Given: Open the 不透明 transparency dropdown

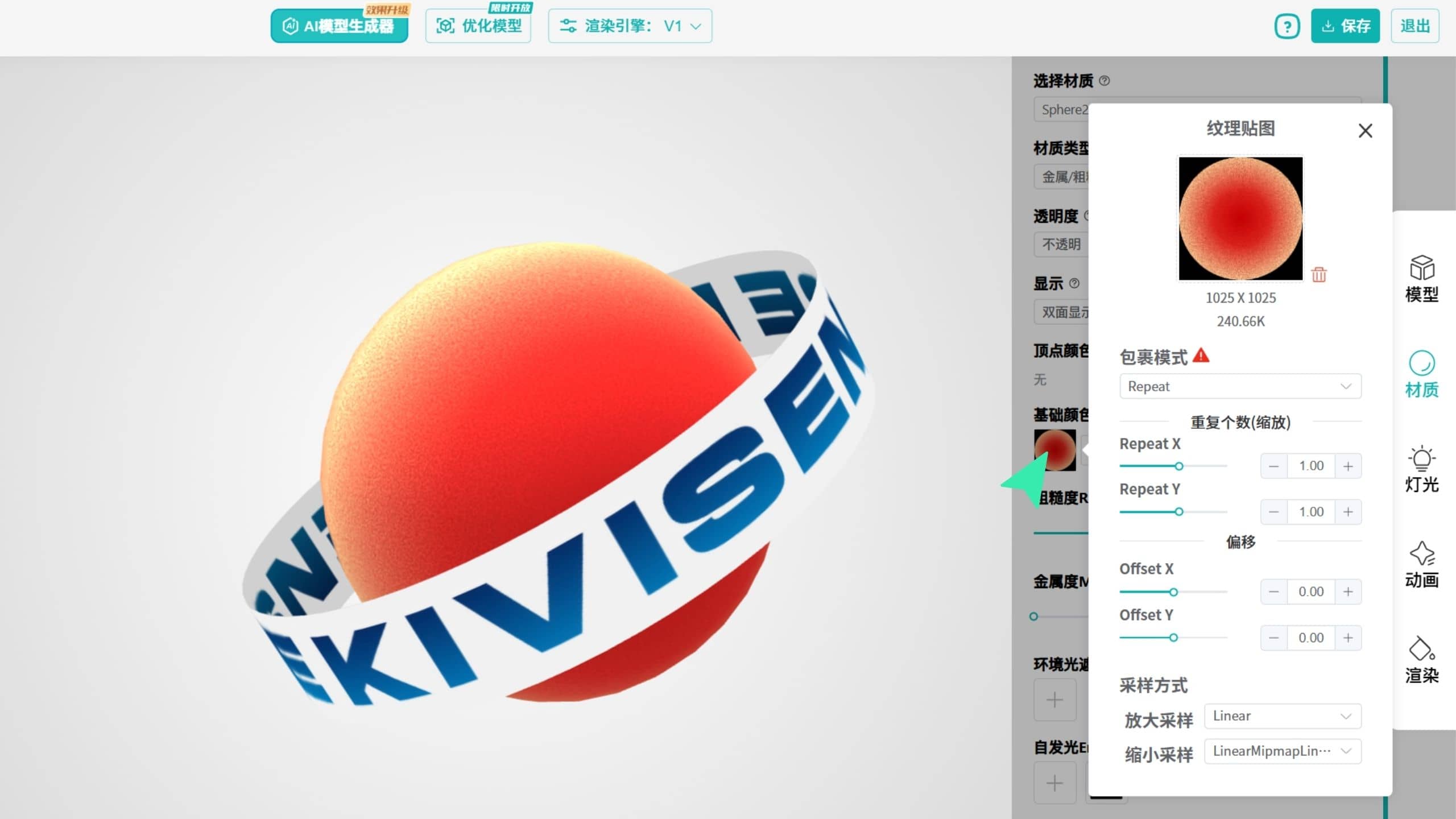Looking at the screenshot, I should tap(1061, 245).
